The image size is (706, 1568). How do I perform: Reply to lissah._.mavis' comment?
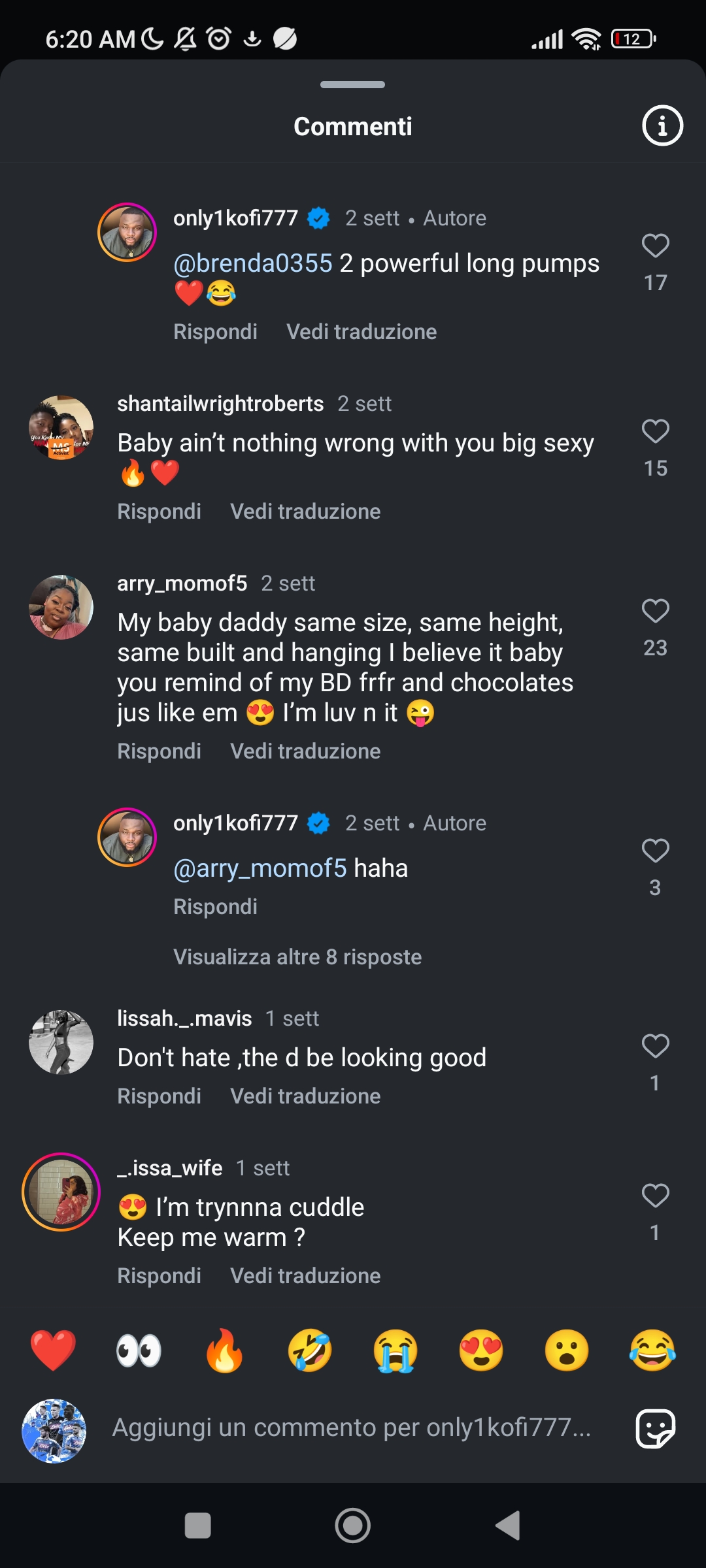coord(159,1096)
